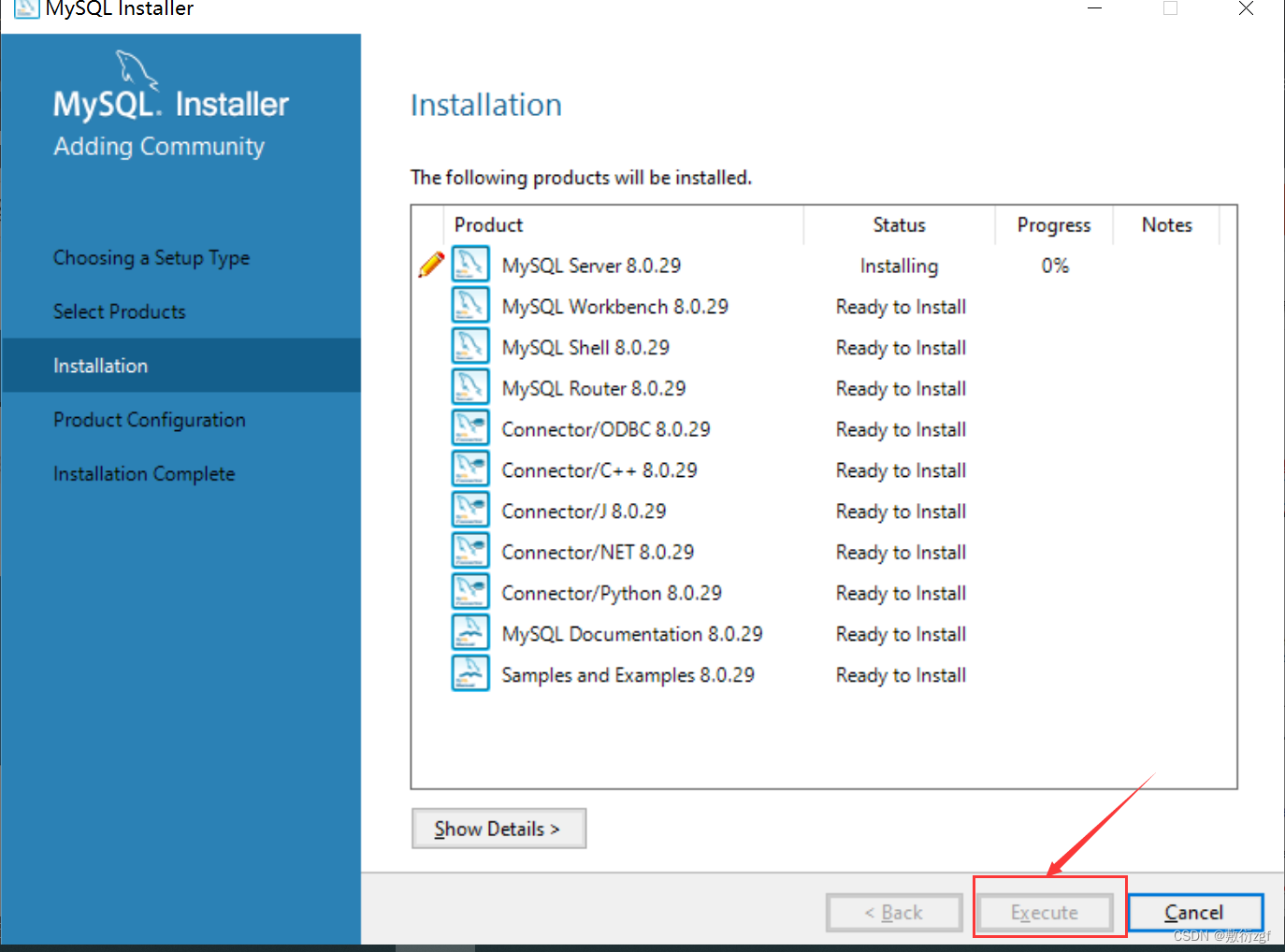
Task: Select the Connector/Python 8.0.29 row text
Action: [612, 593]
